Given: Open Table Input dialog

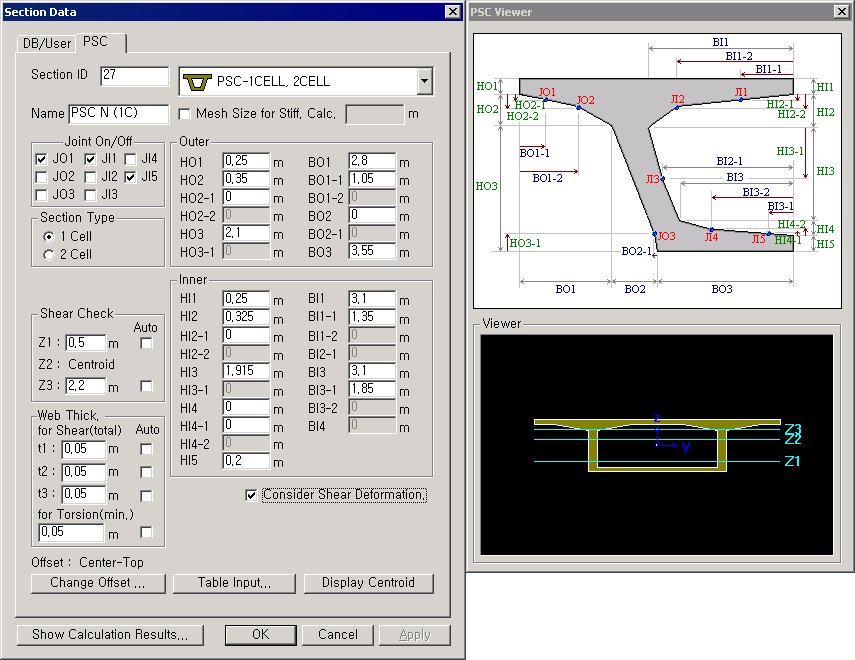Looking at the screenshot, I should (x=234, y=583).
